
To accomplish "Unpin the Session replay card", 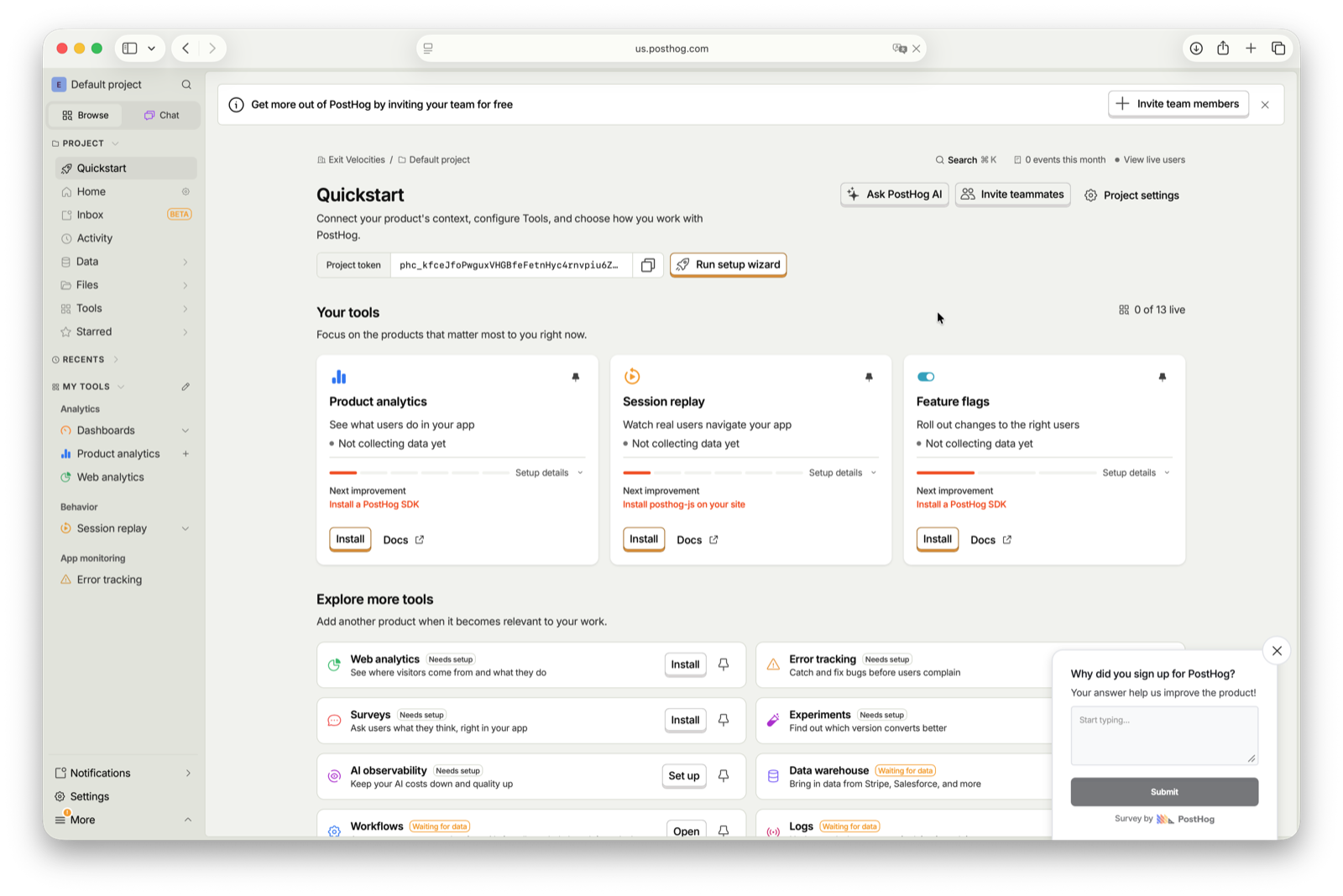I will [x=869, y=378].
